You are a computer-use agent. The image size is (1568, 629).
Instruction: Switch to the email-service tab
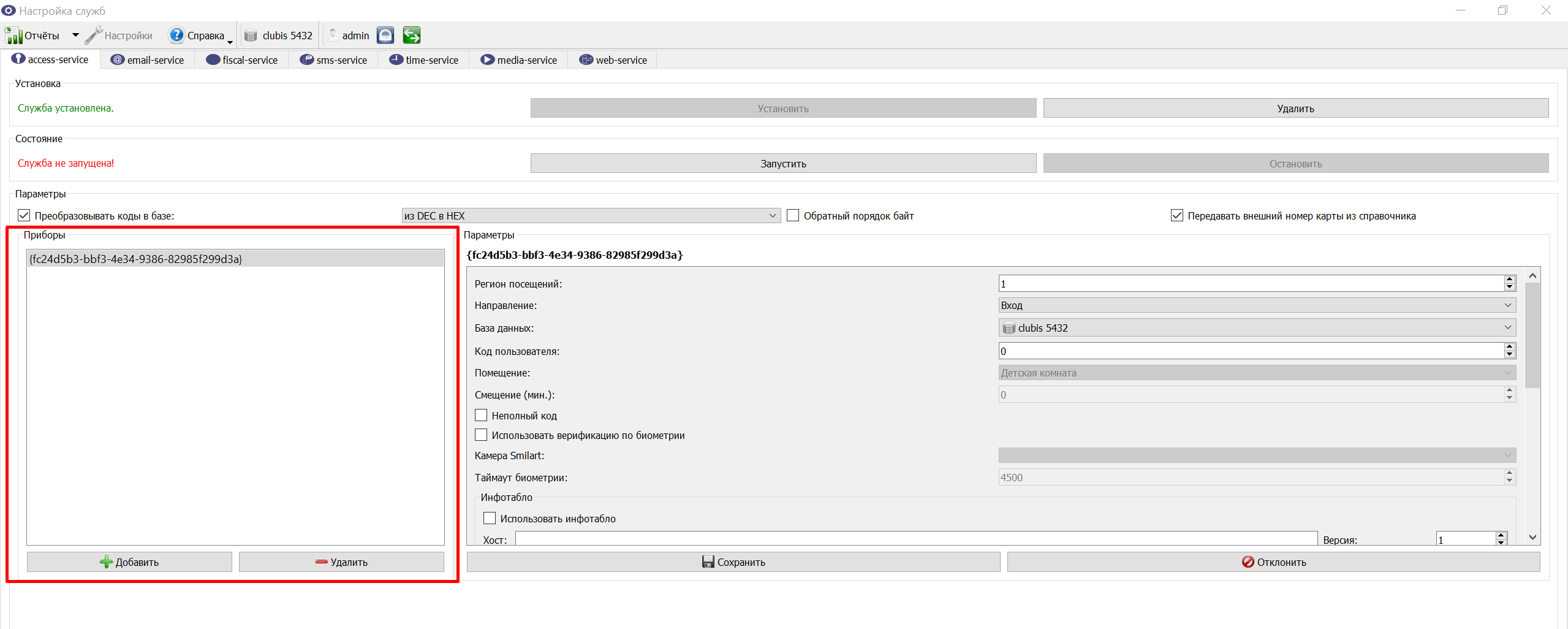[148, 60]
